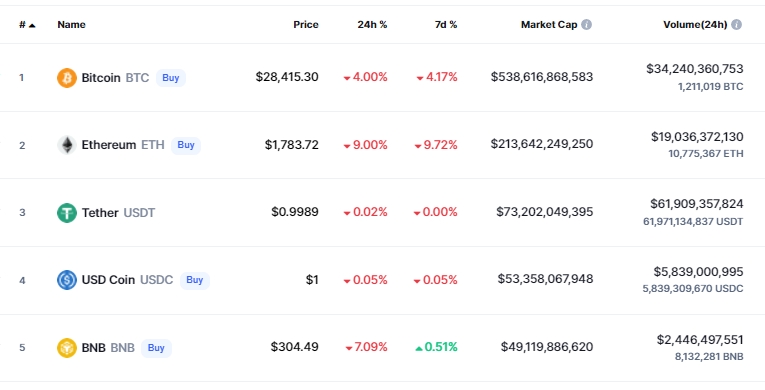Open the Volume(24h) info icon
Viewport: 765px width, 390px height.
tap(736, 24)
